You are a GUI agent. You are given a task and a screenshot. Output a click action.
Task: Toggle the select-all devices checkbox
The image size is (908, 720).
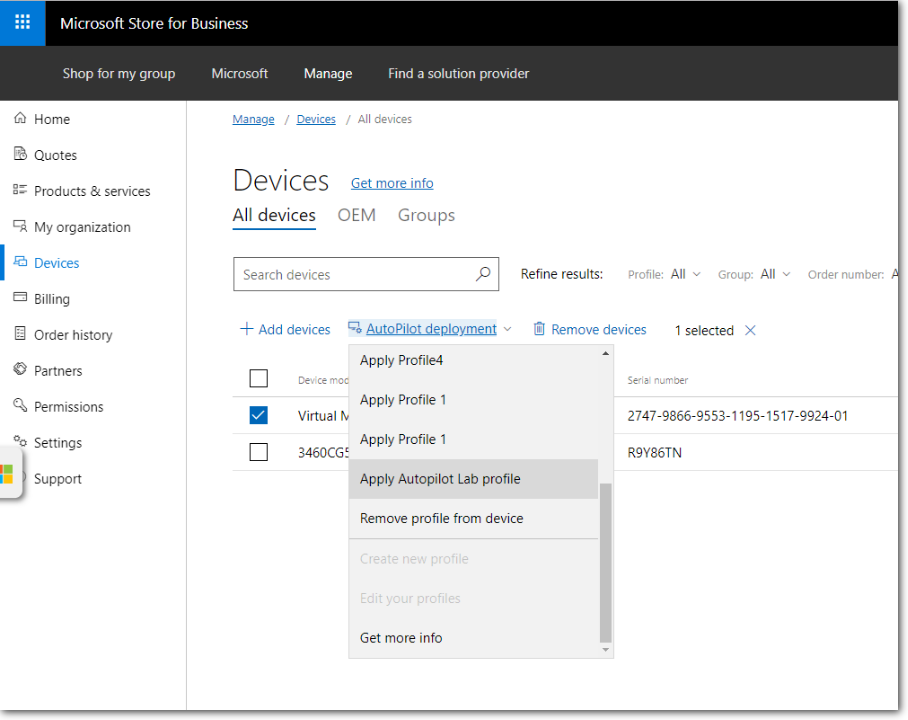259,379
